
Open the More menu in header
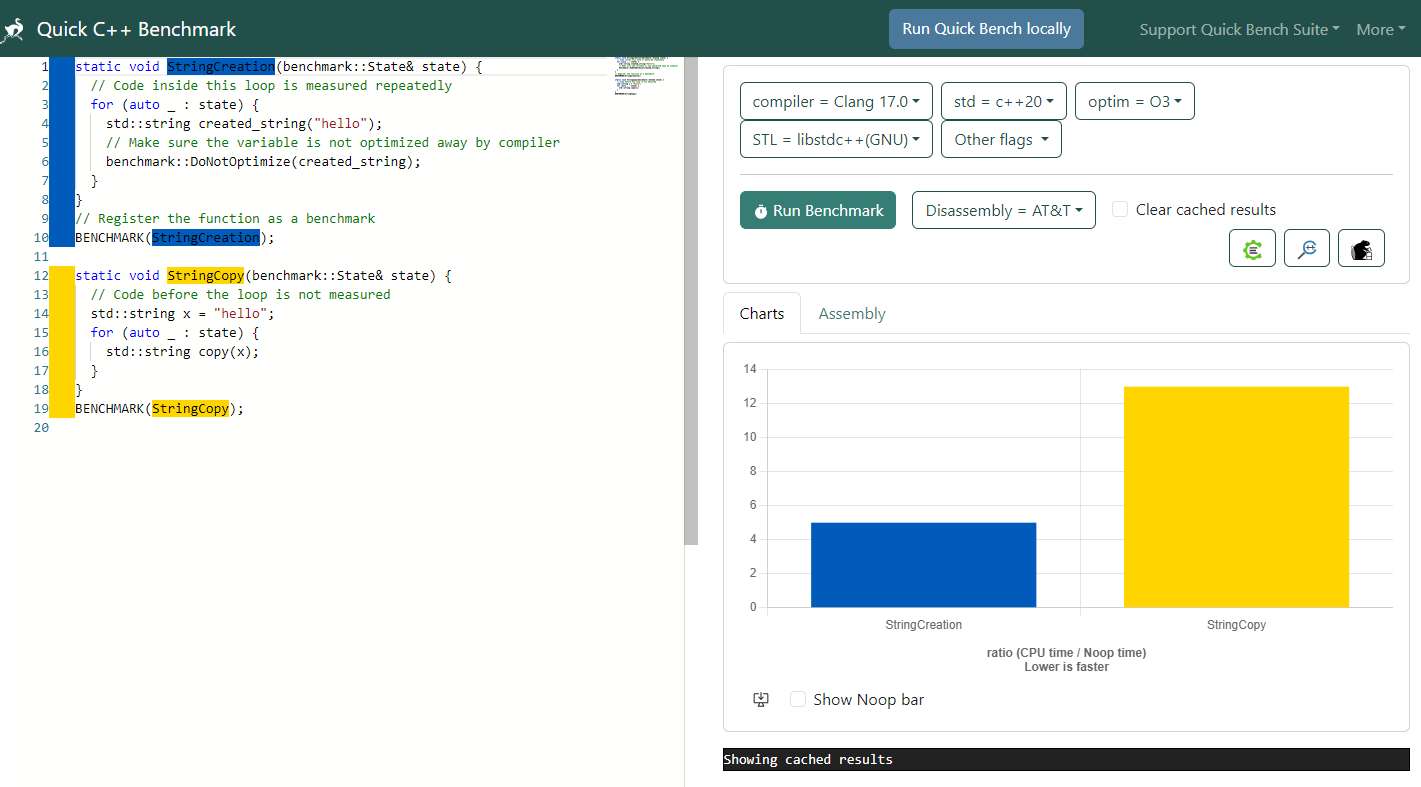(1380, 30)
